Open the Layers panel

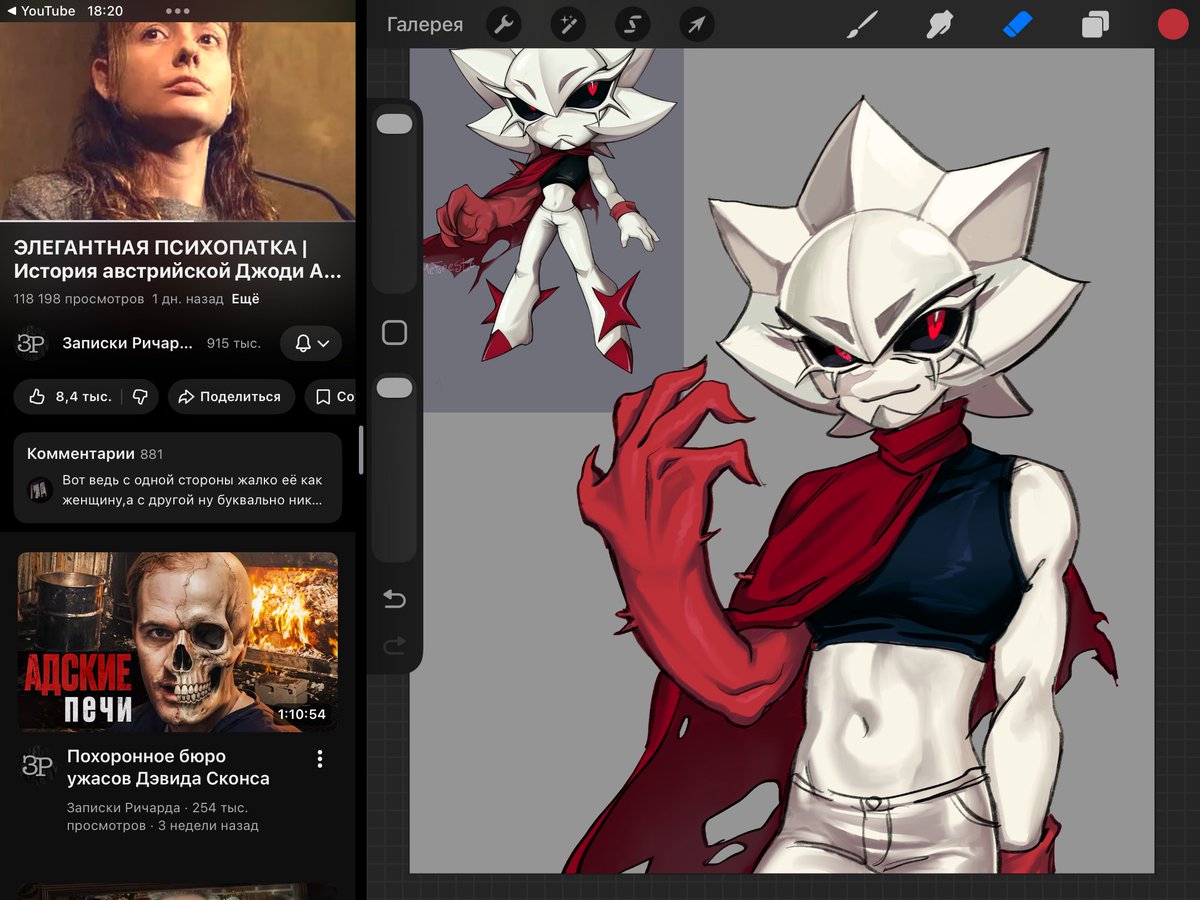[x=1095, y=24]
